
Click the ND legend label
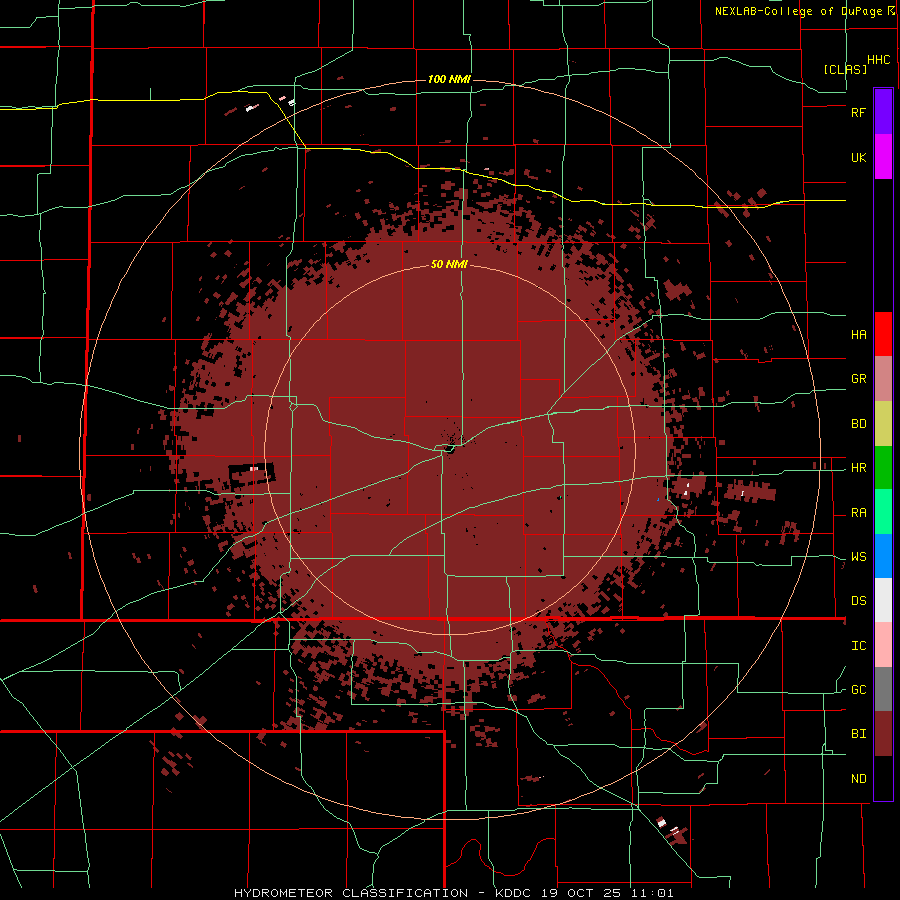click(x=858, y=779)
